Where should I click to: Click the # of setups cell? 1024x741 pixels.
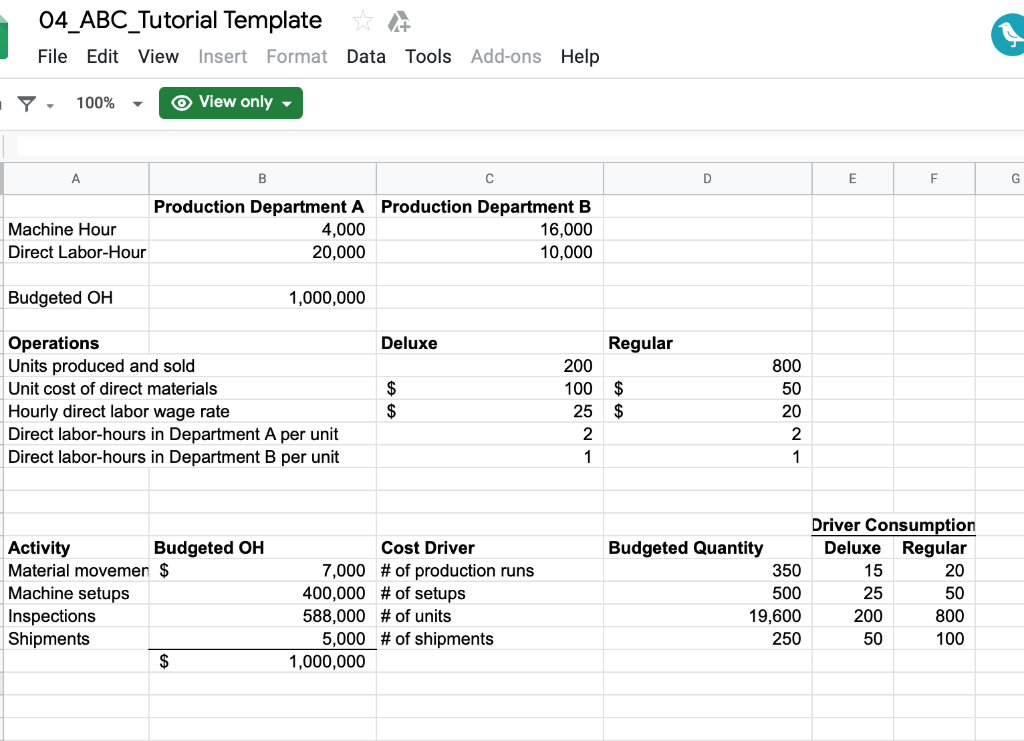click(490, 593)
